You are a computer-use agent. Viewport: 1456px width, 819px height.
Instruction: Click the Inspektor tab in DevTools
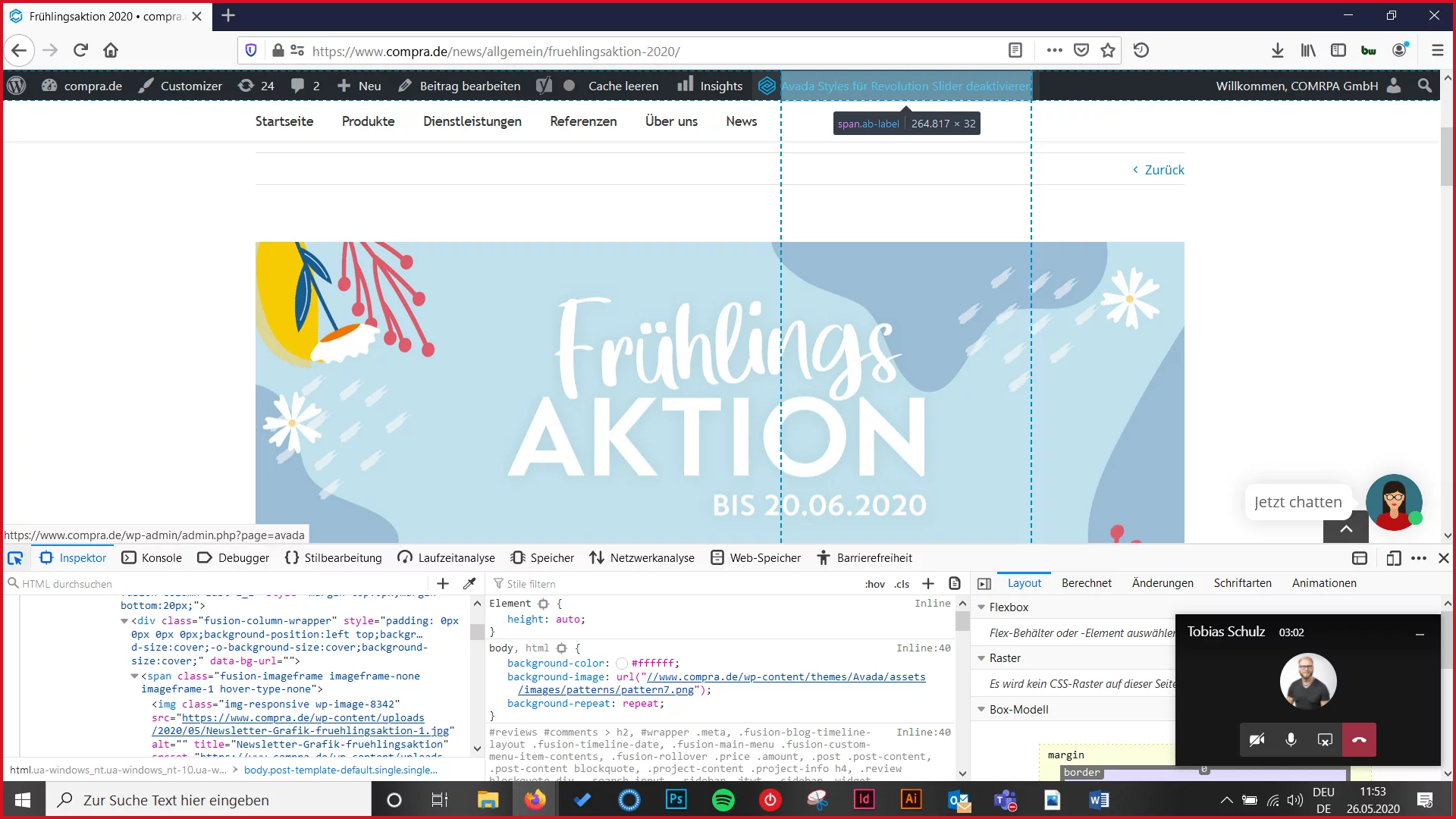click(82, 558)
